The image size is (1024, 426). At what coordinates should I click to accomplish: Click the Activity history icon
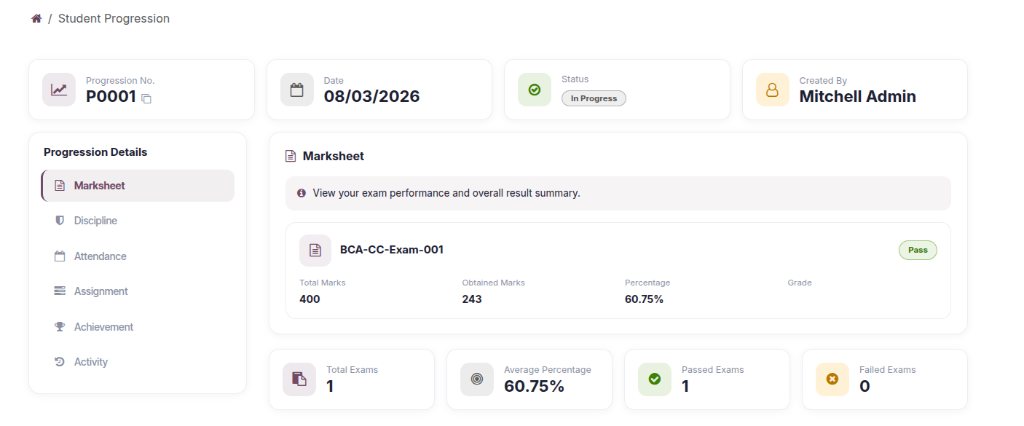coord(59,362)
